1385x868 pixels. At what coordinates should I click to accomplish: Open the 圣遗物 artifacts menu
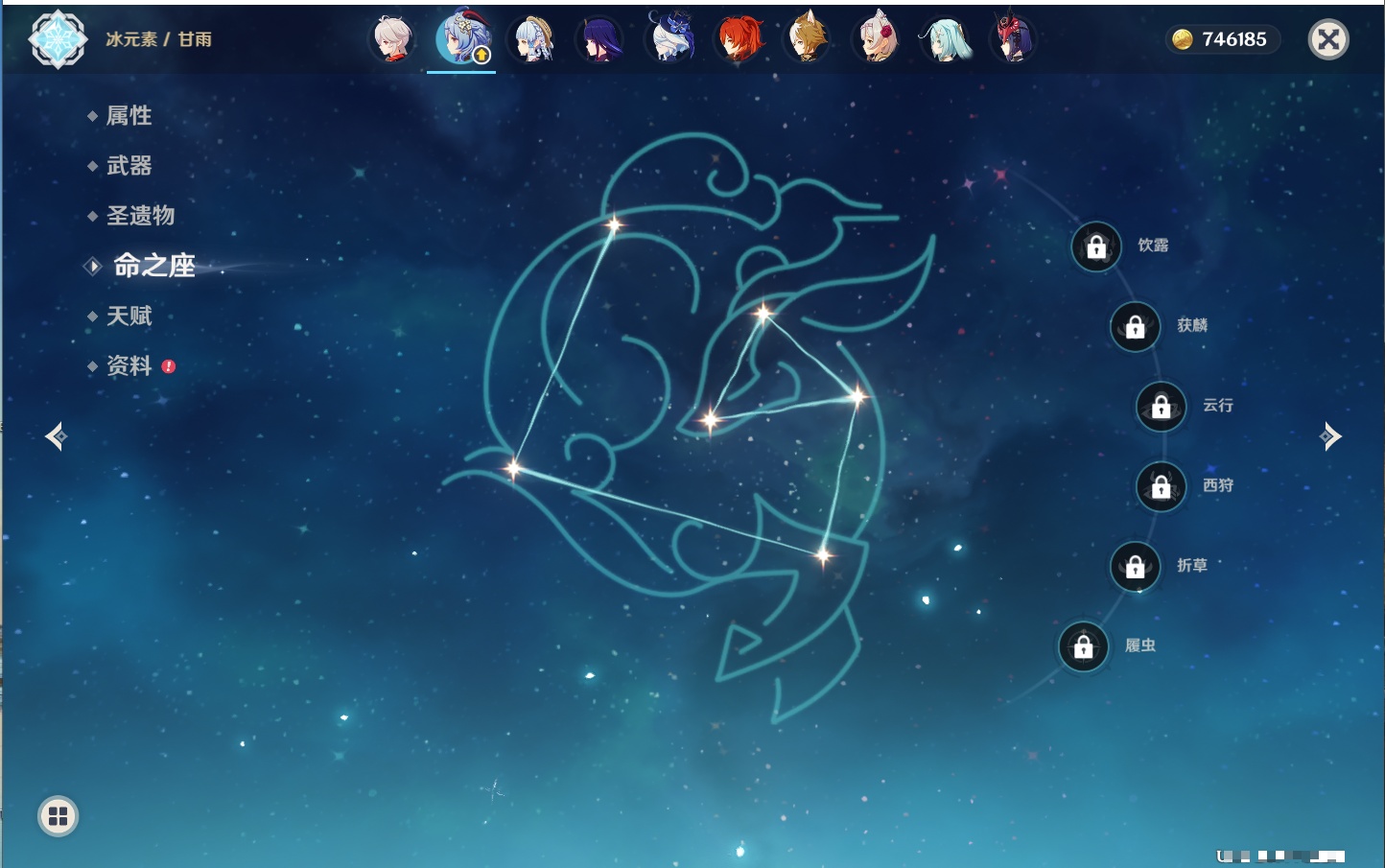[140, 216]
